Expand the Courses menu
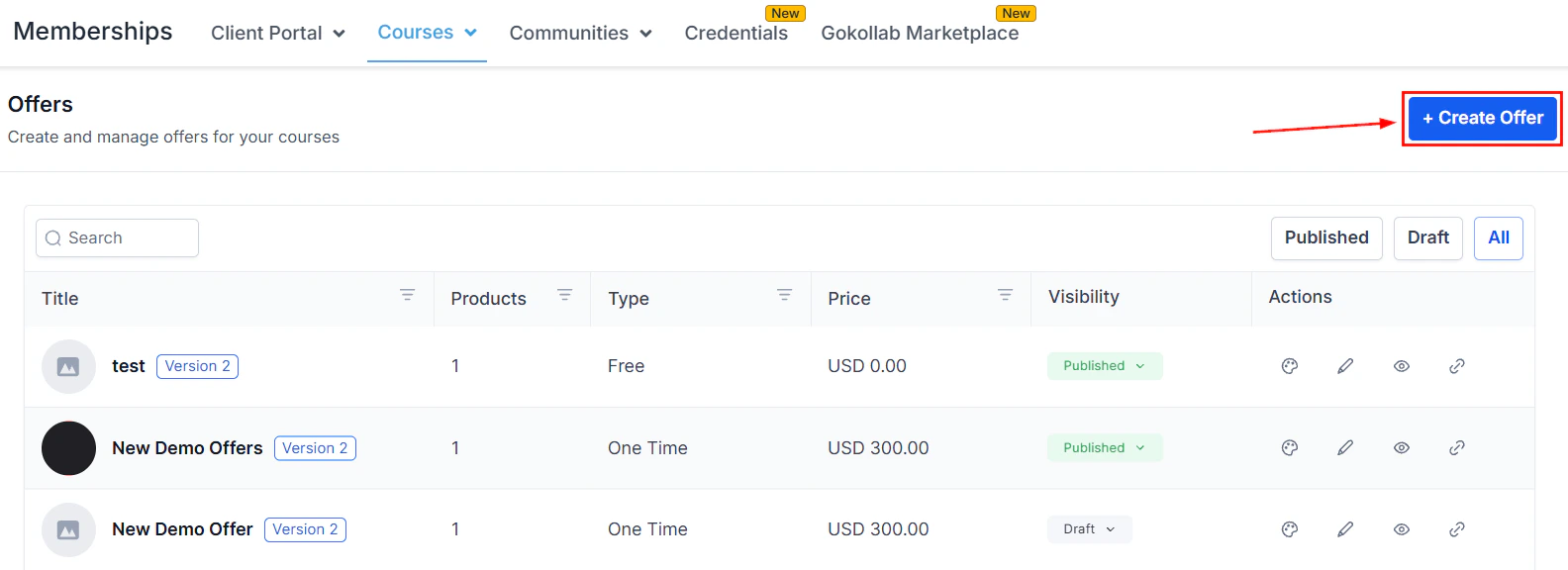1568x570 pixels. (x=427, y=32)
